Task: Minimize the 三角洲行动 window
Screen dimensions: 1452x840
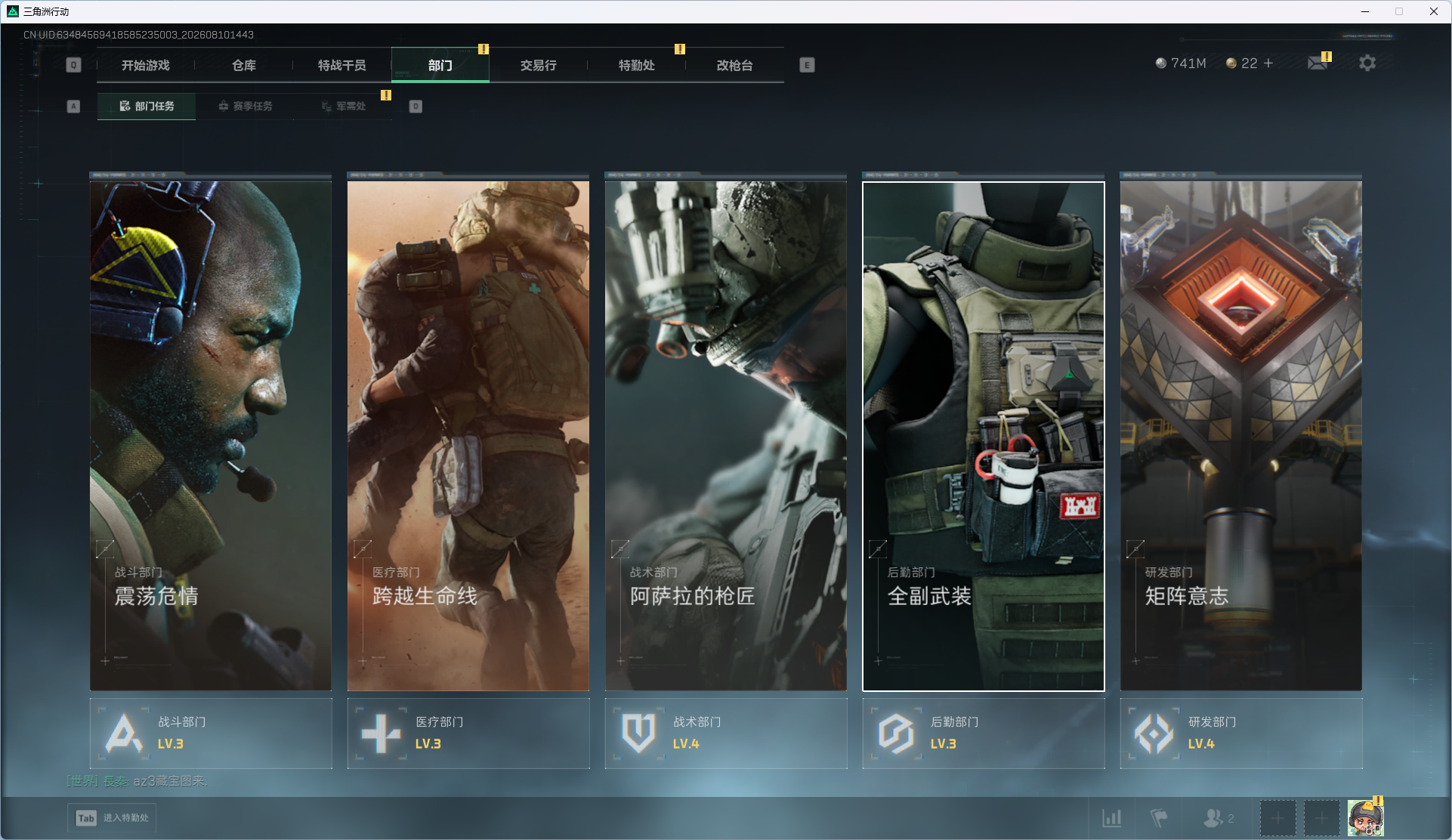Action: [x=1364, y=11]
